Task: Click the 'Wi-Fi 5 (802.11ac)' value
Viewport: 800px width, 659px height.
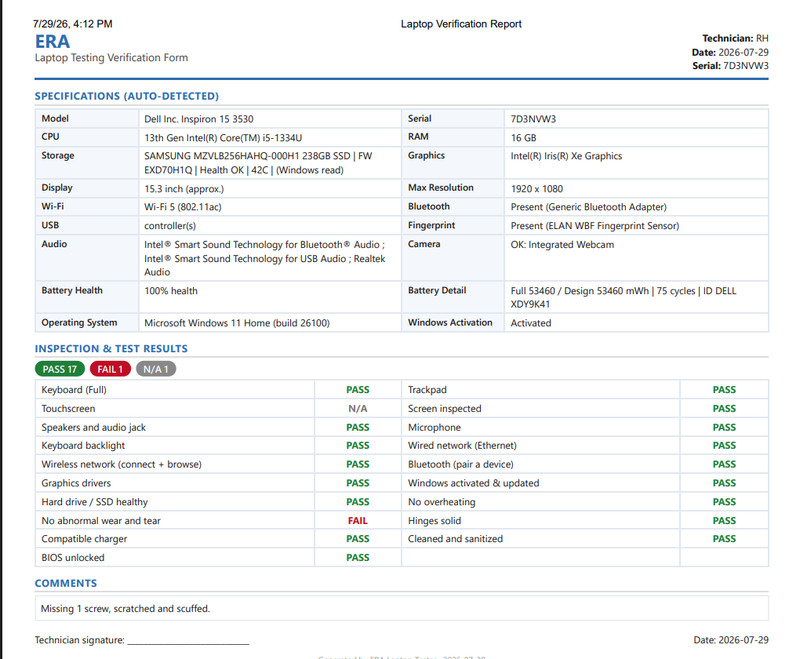Action: tap(183, 207)
